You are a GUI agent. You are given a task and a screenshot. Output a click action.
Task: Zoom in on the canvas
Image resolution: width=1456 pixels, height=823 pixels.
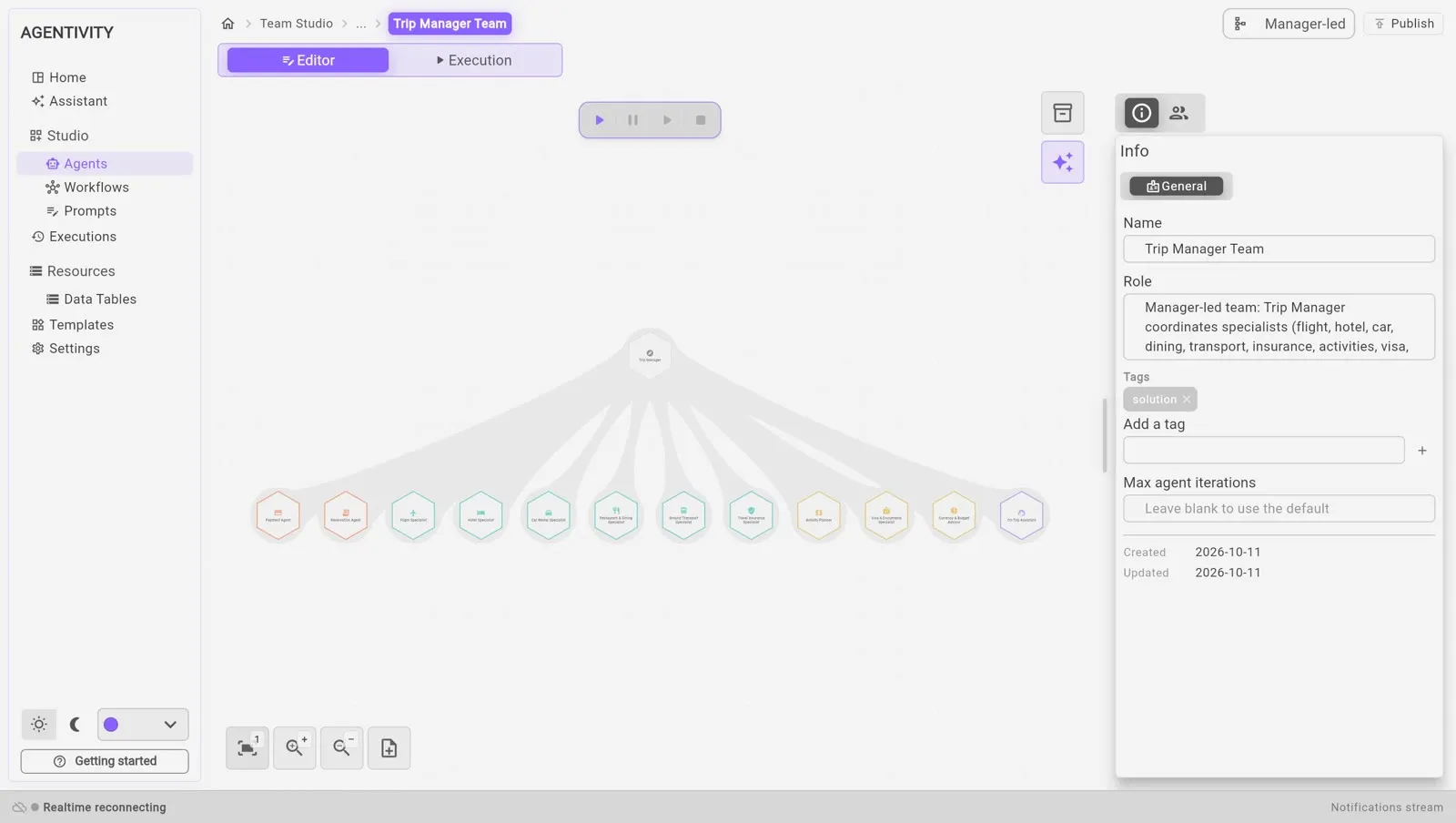tap(295, 748)
